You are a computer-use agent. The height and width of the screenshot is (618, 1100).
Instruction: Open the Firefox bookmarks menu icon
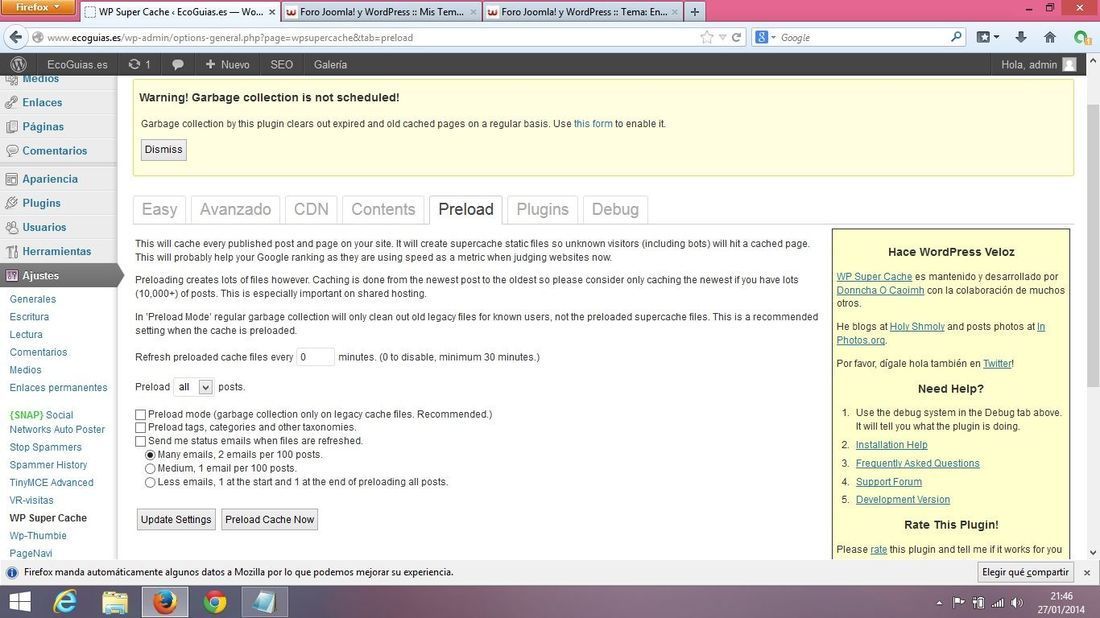point(987,37)
